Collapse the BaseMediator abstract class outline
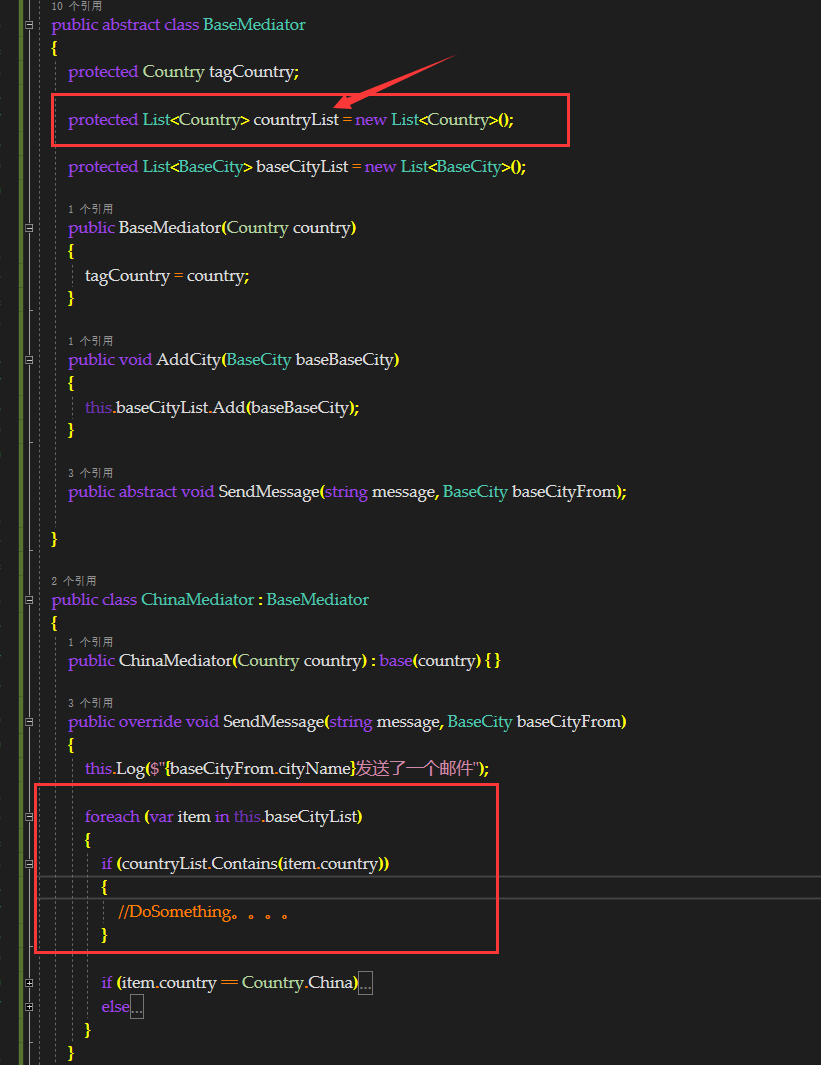The width and height of the screenshot is (821, 1065). 29,25
